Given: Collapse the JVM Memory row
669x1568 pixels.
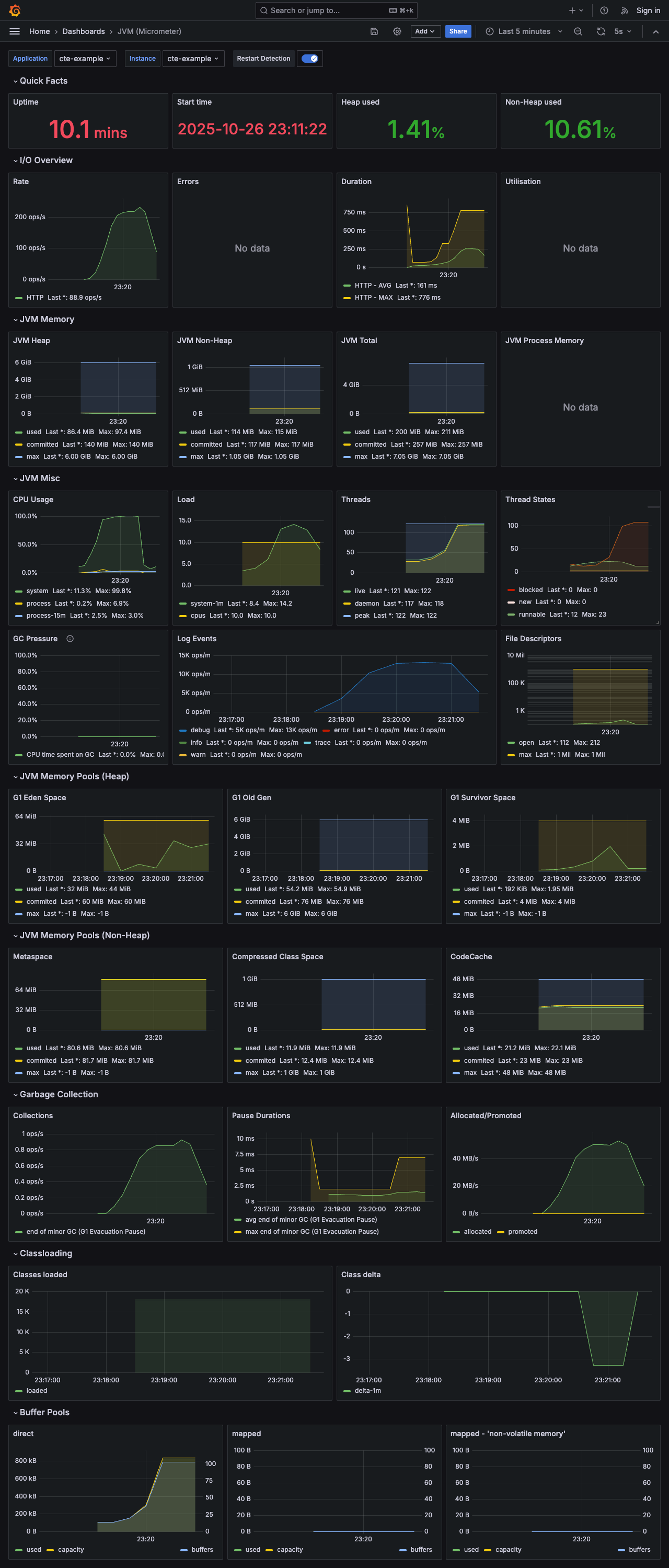Looking at the screenshot, I should pyautogui.click(x=46, y=320).
